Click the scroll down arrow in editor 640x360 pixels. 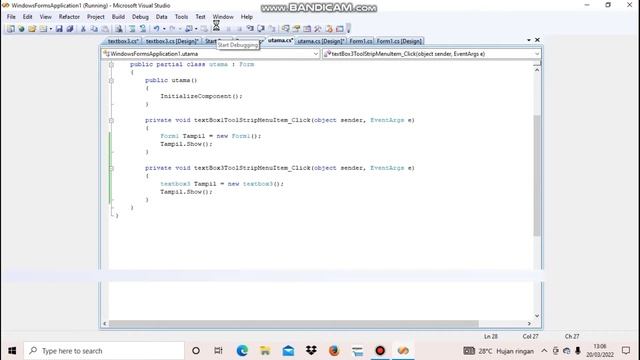point(537,316)
